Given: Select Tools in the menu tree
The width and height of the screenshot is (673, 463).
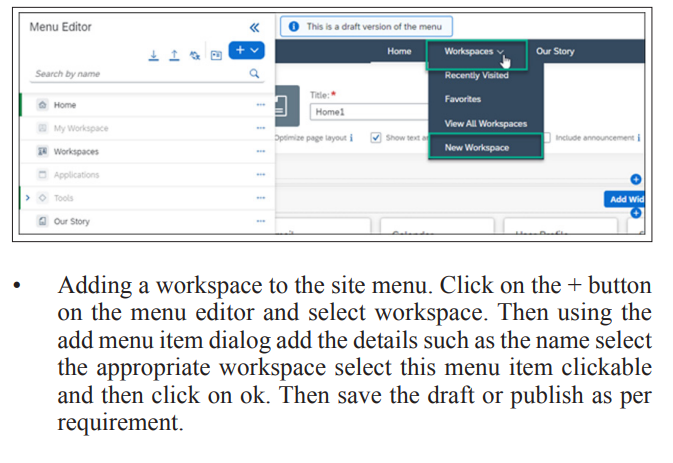Looking at the screenshot, I should tap(147, 198).
